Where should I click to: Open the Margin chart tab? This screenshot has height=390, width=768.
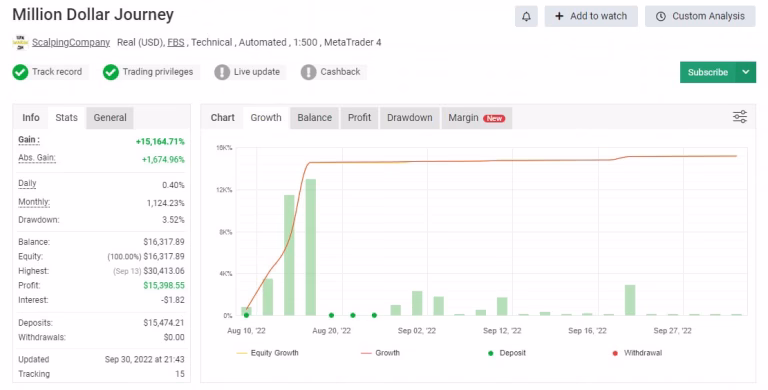pos(477,118)
